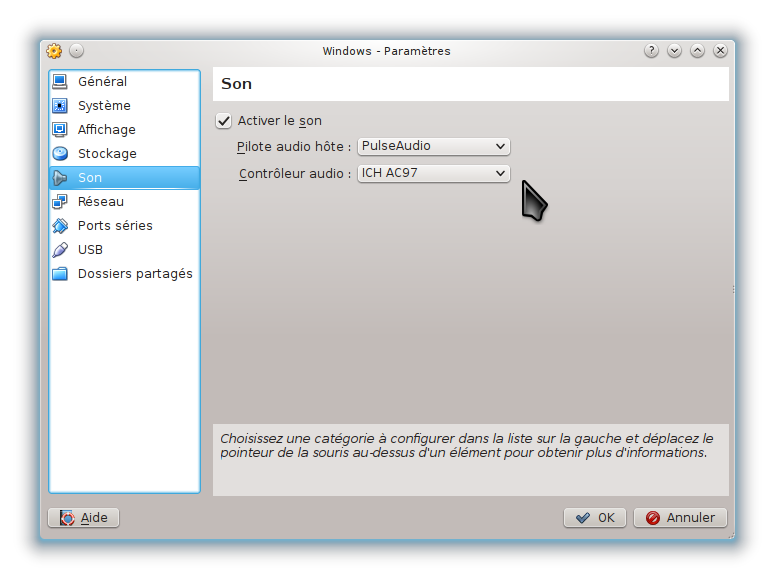Confirm settings with the OK button

coord(595,518)
